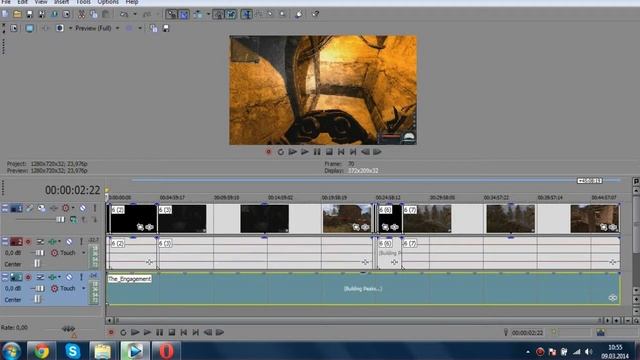Toggle Enable Snapping in the top toolbar

coord(172,14)
